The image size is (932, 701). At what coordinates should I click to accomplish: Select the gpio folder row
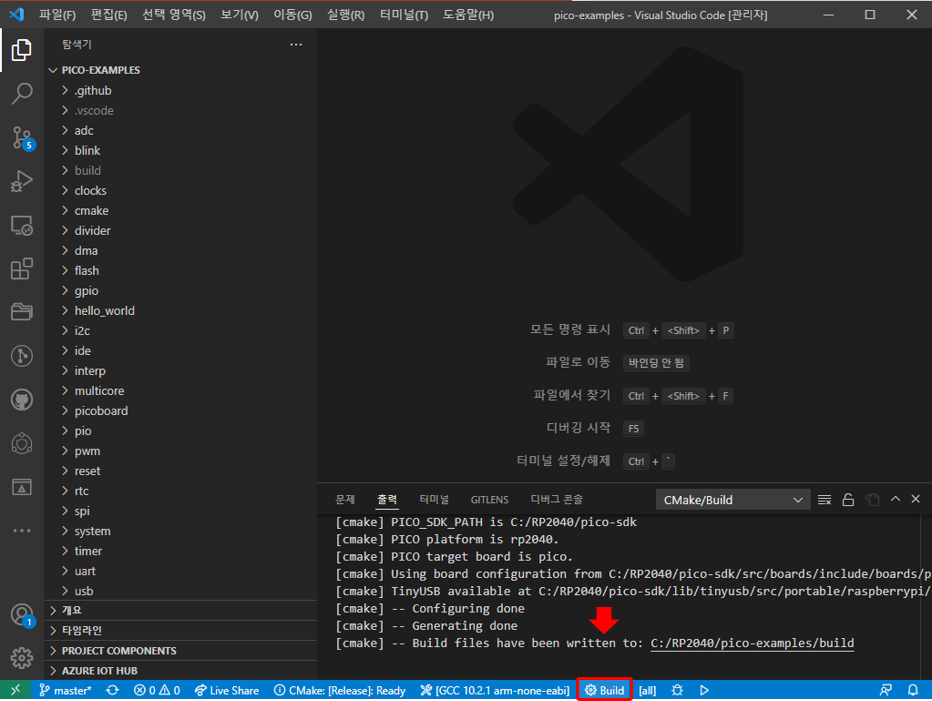pos(181,291)
